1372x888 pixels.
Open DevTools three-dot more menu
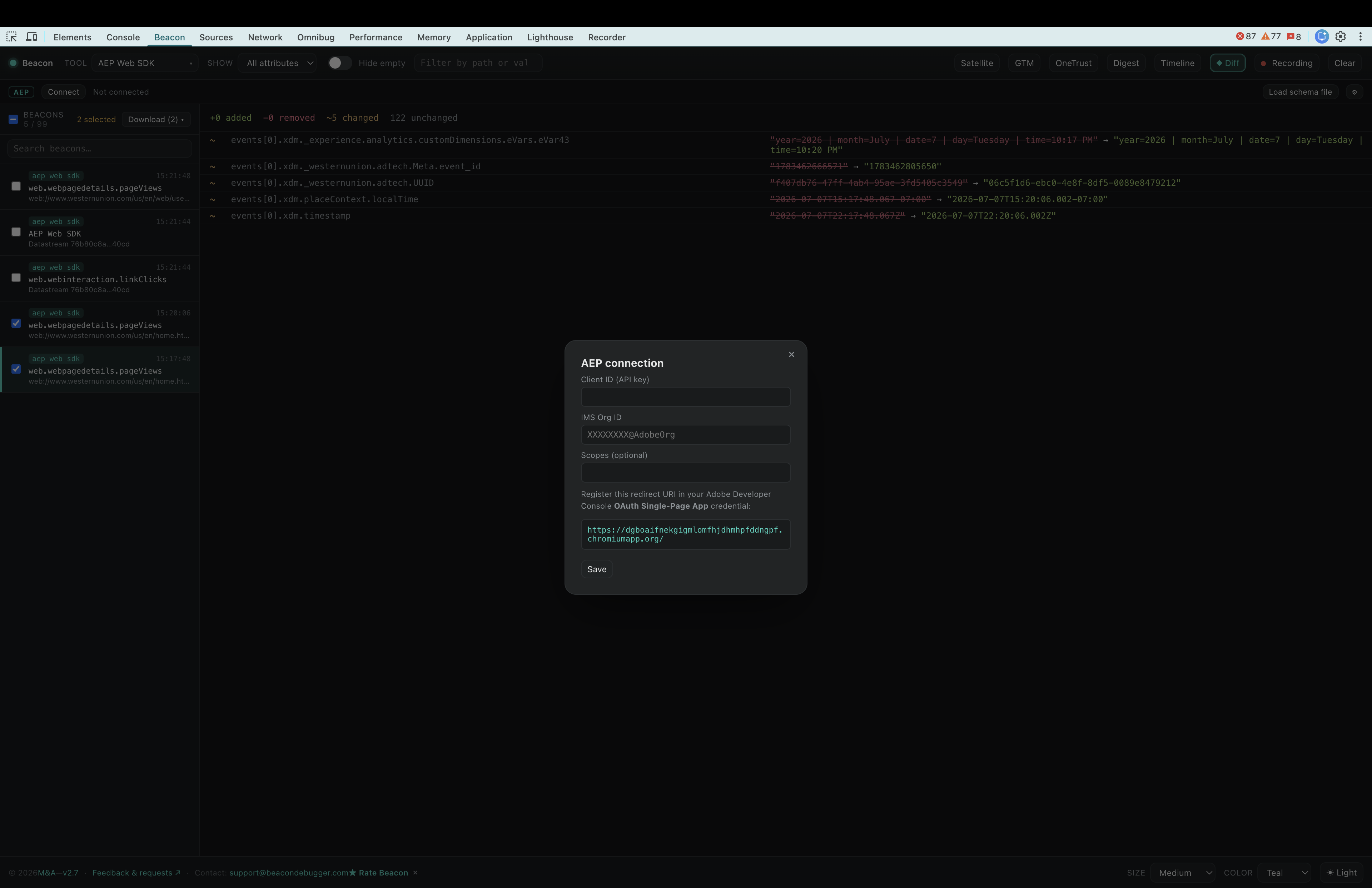coord(1361,37)
